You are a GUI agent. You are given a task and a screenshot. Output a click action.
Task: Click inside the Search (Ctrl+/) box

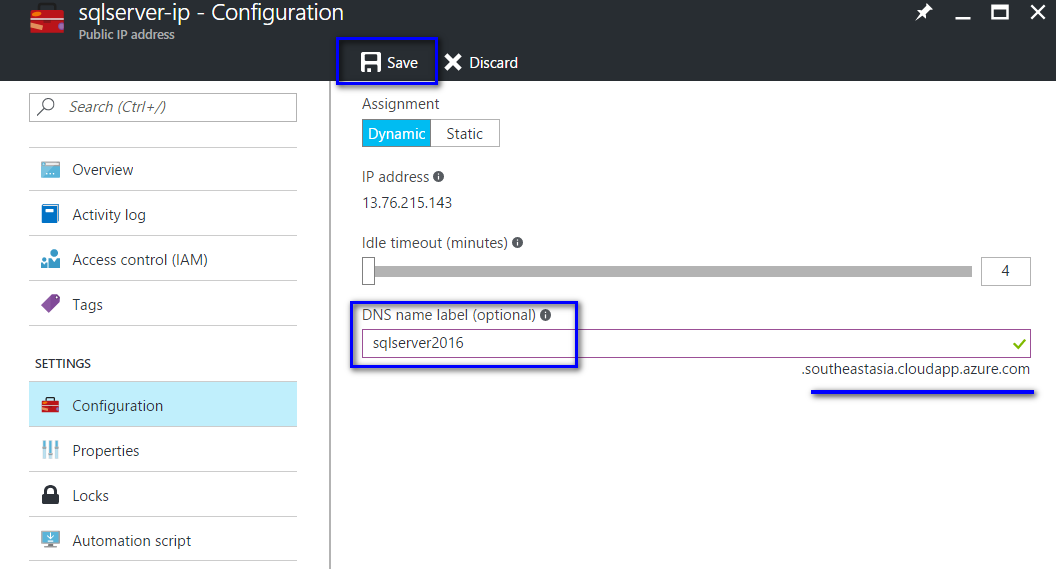coord(163,107)
